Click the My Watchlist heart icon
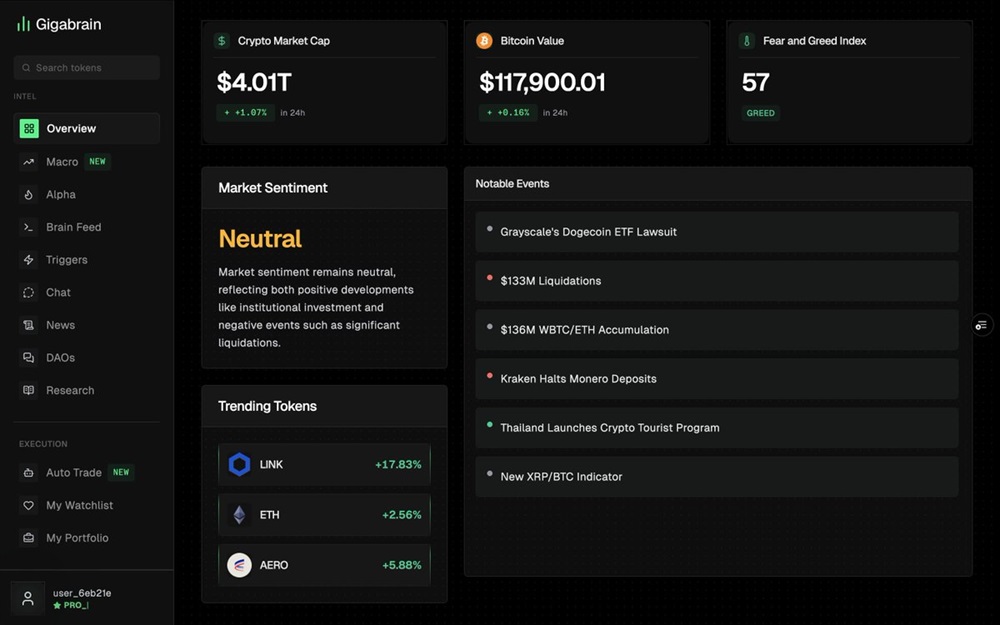 point(29,505)
